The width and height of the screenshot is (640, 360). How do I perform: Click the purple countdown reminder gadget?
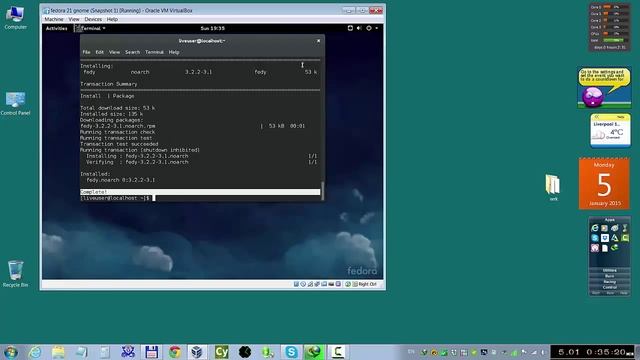click(604, 88)
